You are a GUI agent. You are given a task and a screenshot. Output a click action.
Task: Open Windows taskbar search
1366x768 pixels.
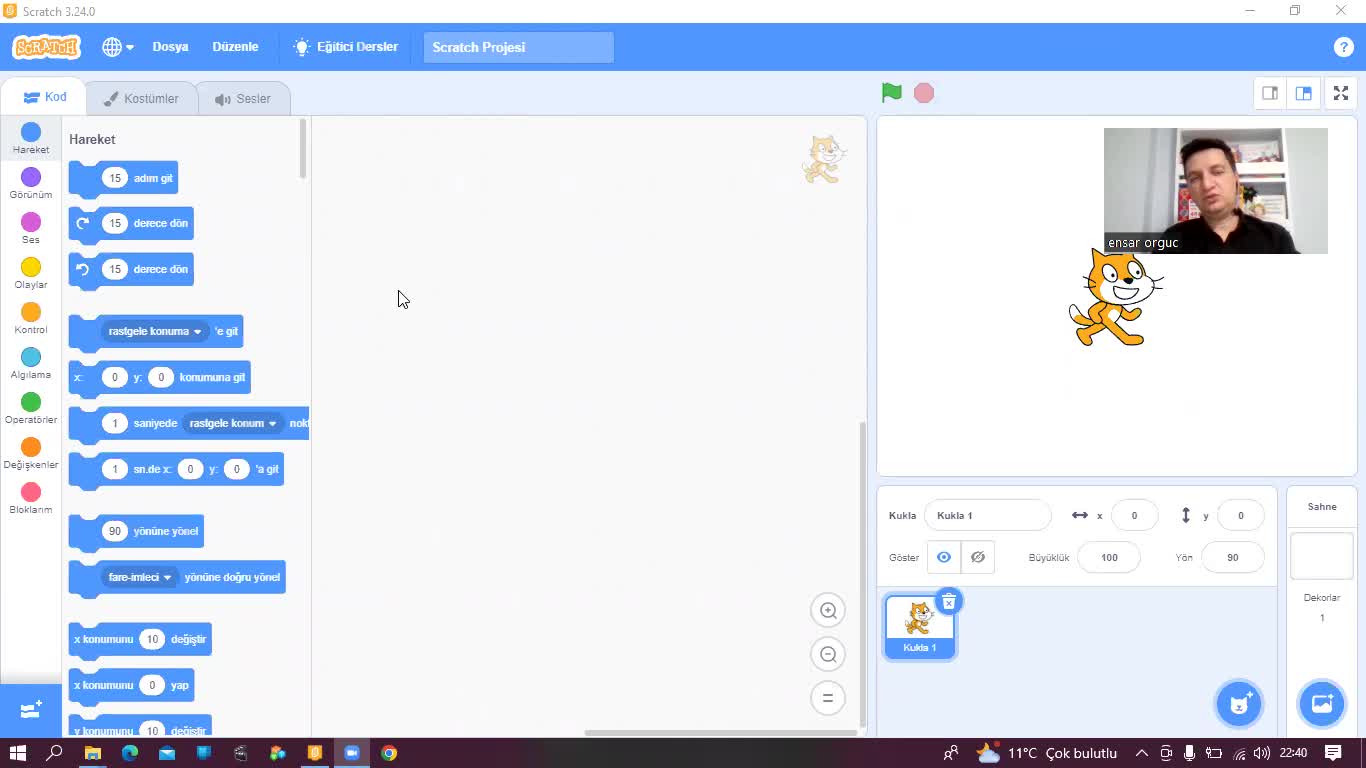[55, 753]
